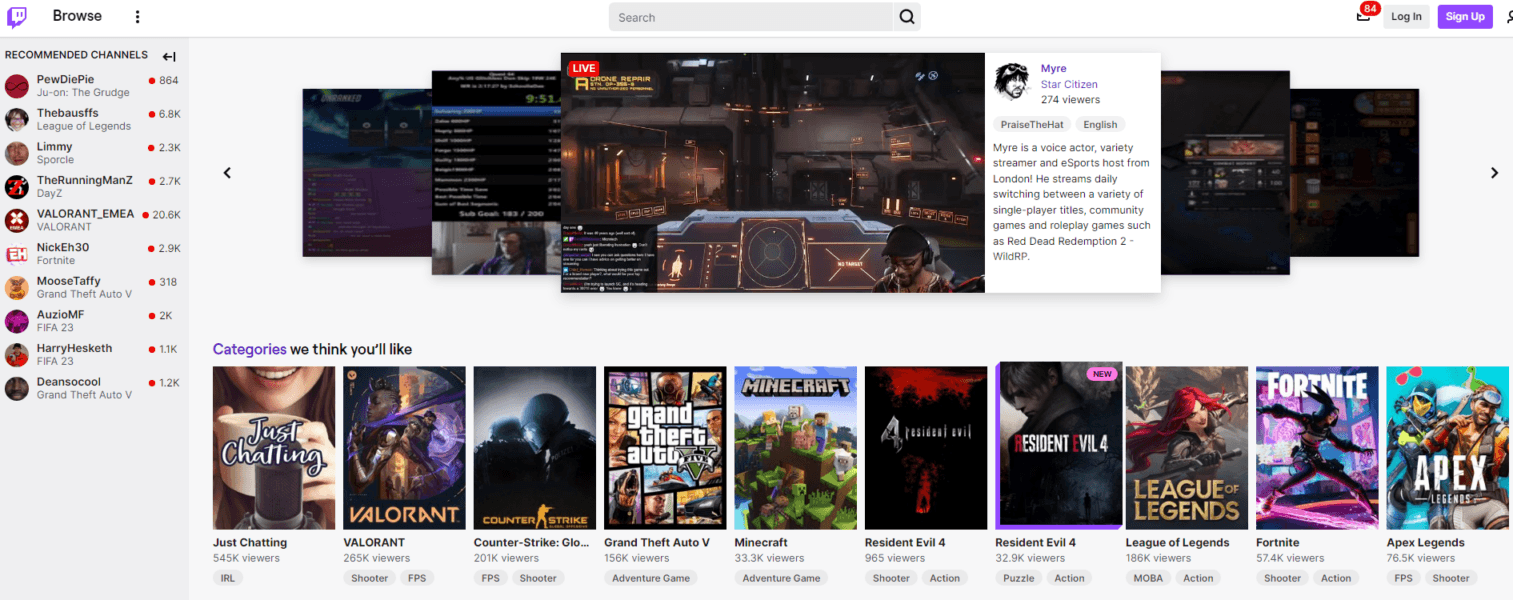Open the Browse page
This screenshot has height=600, width=1513.
click(x=77, y=16)
